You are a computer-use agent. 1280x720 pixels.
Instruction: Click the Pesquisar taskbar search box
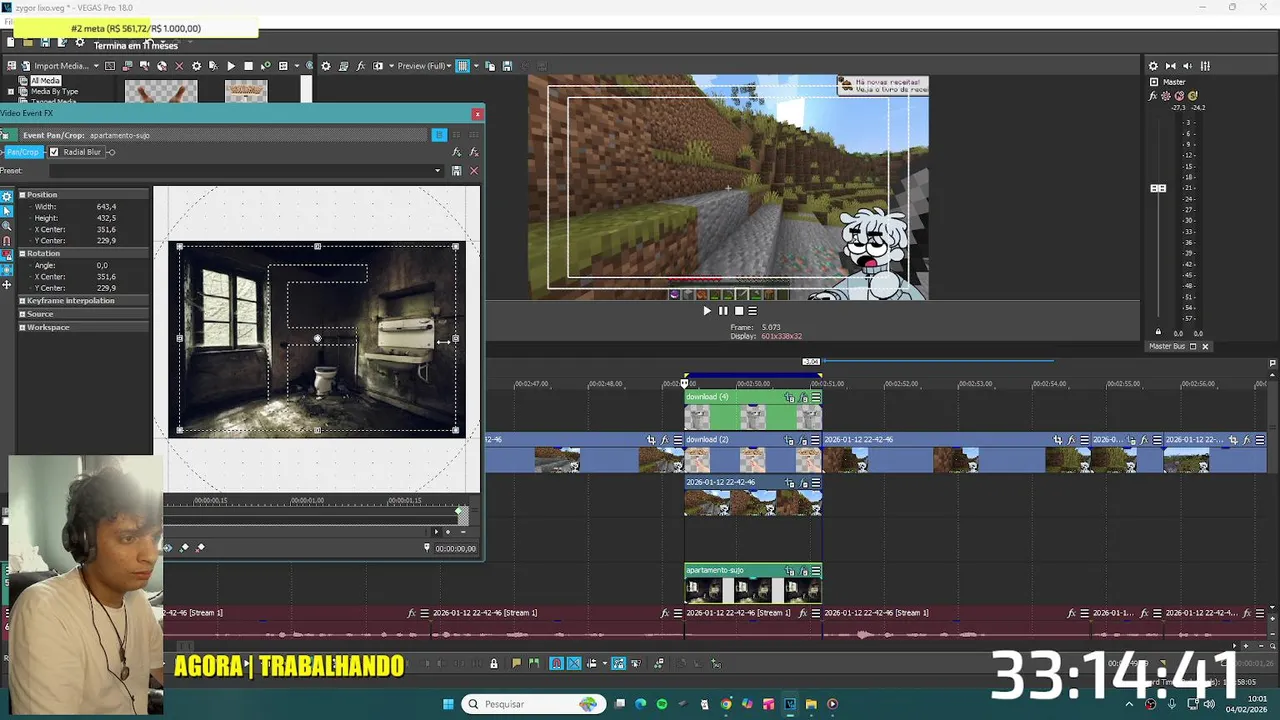(x=534, y=704)
